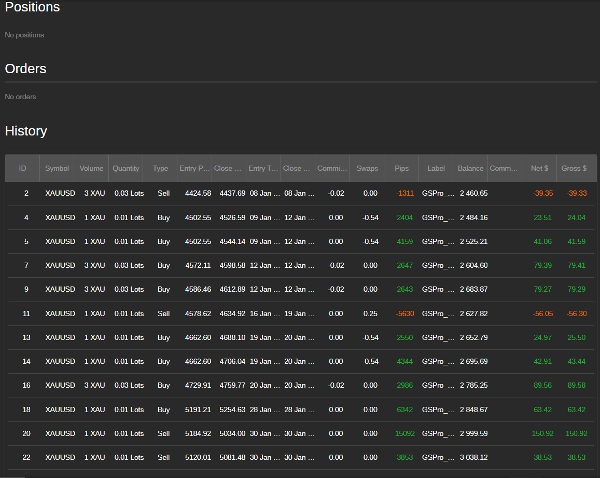Screen dimensions: 600x478
Task: Click the Positions section heading
Action: [33, 7]
